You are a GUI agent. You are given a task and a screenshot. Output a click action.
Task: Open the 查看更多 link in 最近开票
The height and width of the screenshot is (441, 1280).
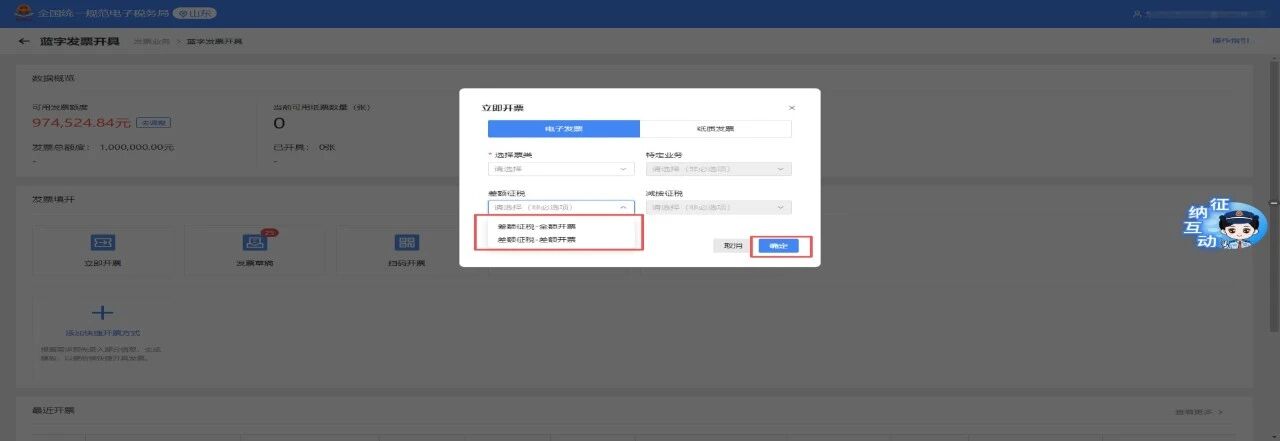tap(1198, 412)
